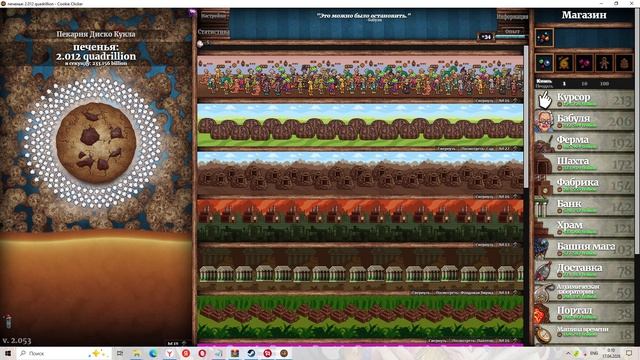Open Task View on the taskbar
The image size is (640, 360).
120,353
